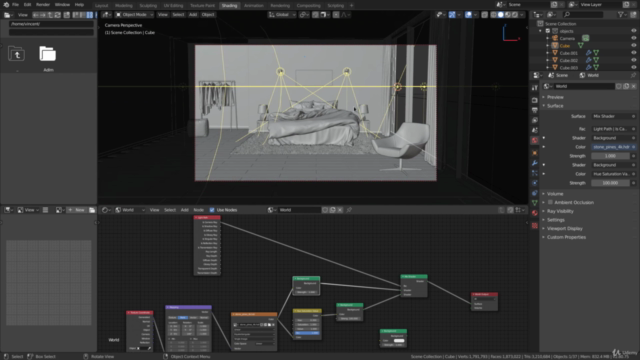The width and height of the screenshot is (640, 360).
Task: Open the Object Mode dropdown
Action: (x=134, y=15)
